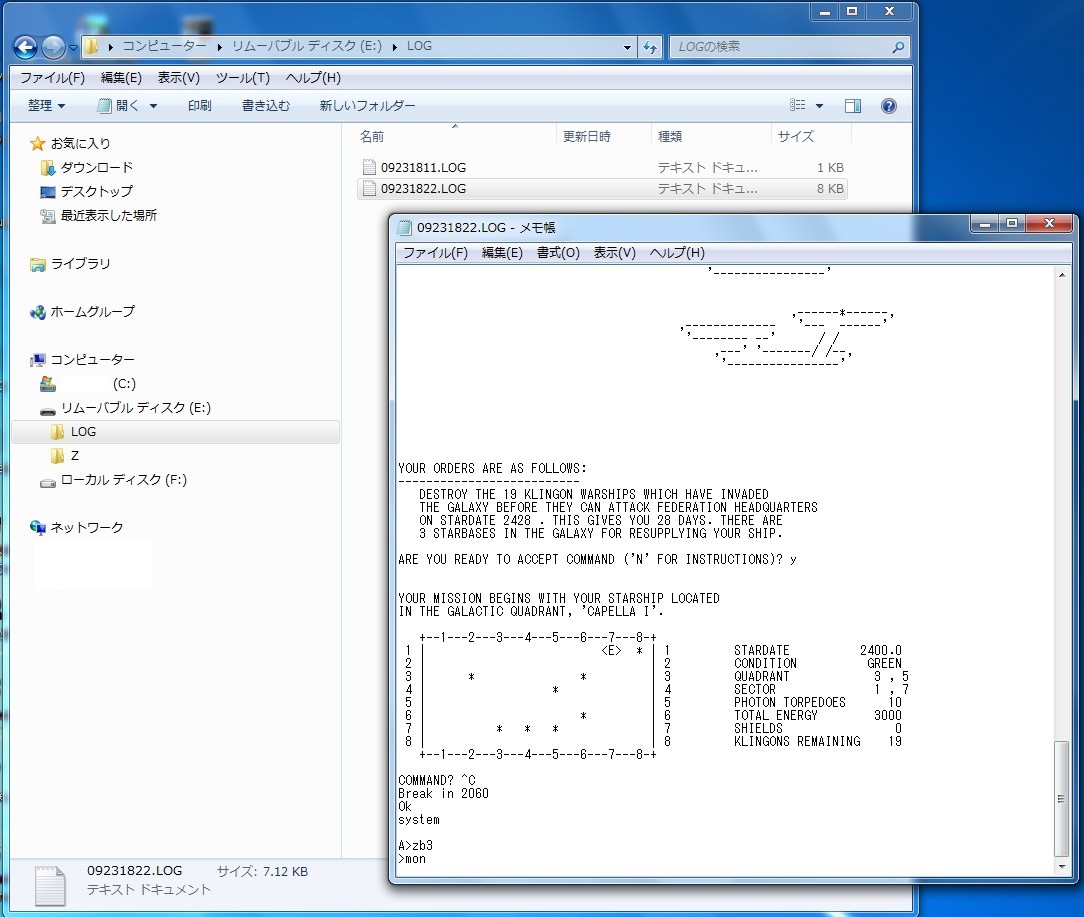Select コンピューター in navigation pane
Viewport: 1084px width, 917px height.
tap(93, 360)
